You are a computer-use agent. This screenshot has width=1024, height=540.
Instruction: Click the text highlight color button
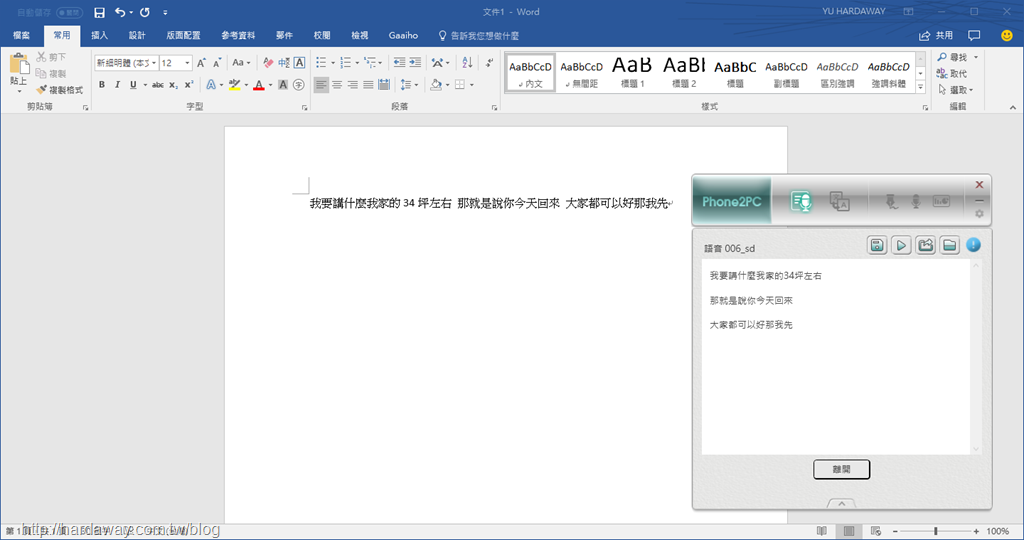pyautogui.click(x=234, y=85)
